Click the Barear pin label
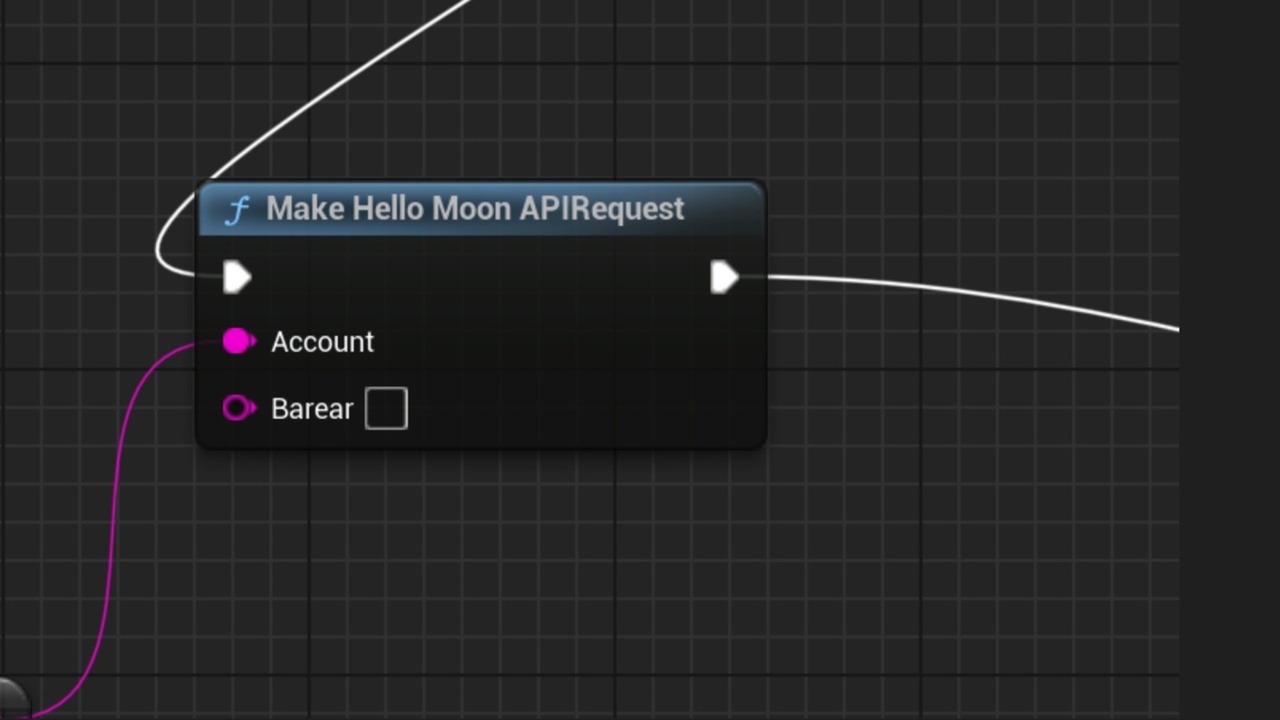The height and width of the screenshot is (720, 1280). click(x=312, y=408)
